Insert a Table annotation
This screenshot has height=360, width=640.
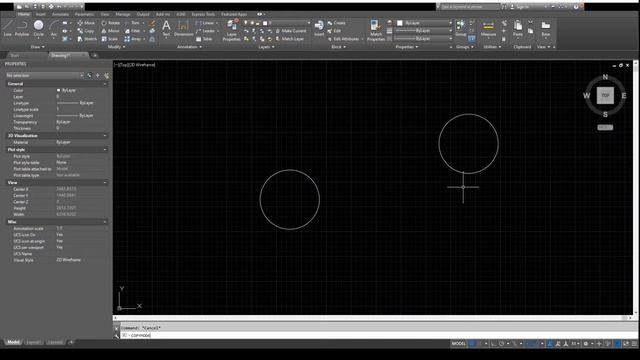tap(204, 39)
